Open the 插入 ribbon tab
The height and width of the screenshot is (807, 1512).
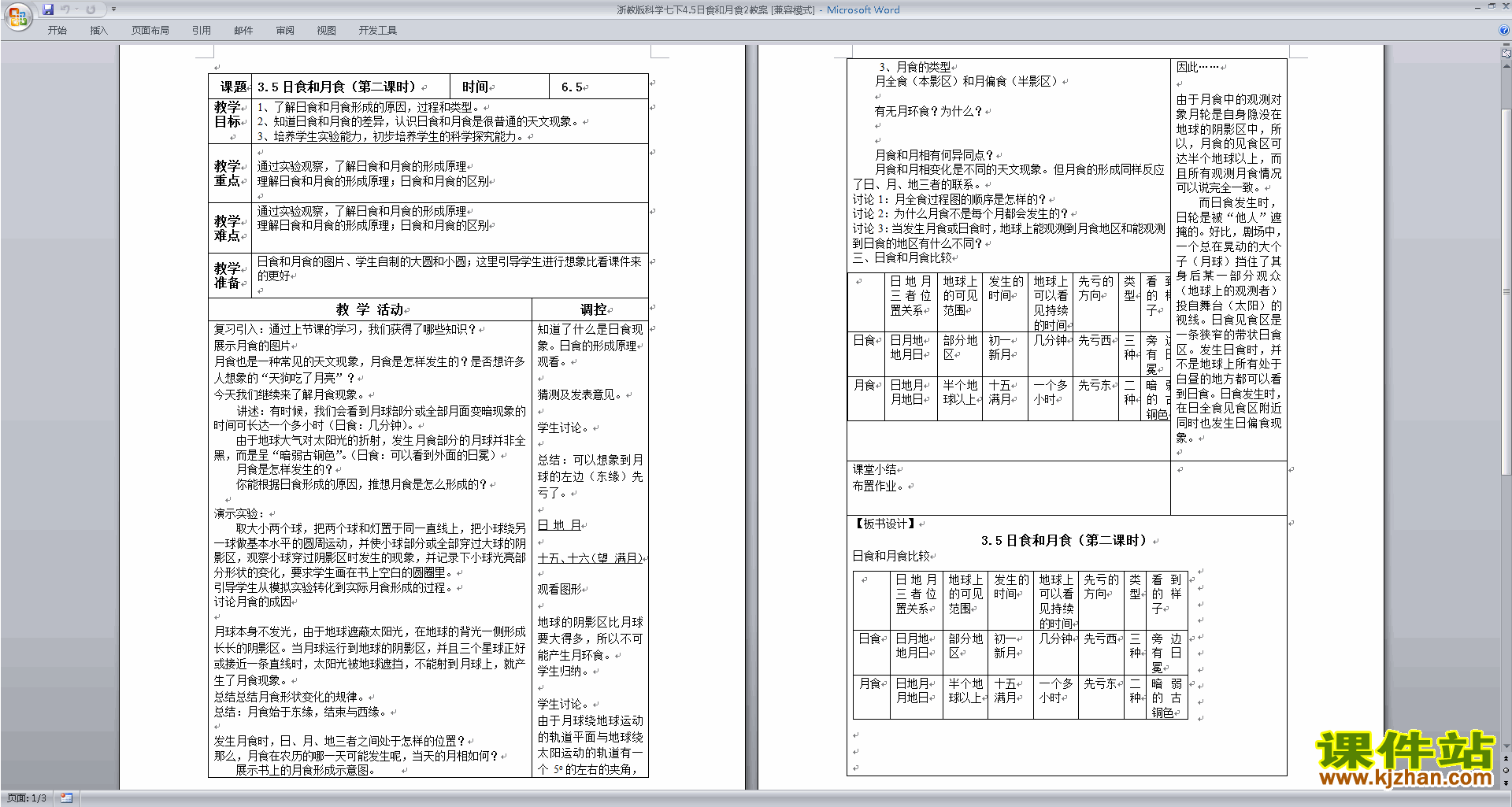(x=98, y=31)
